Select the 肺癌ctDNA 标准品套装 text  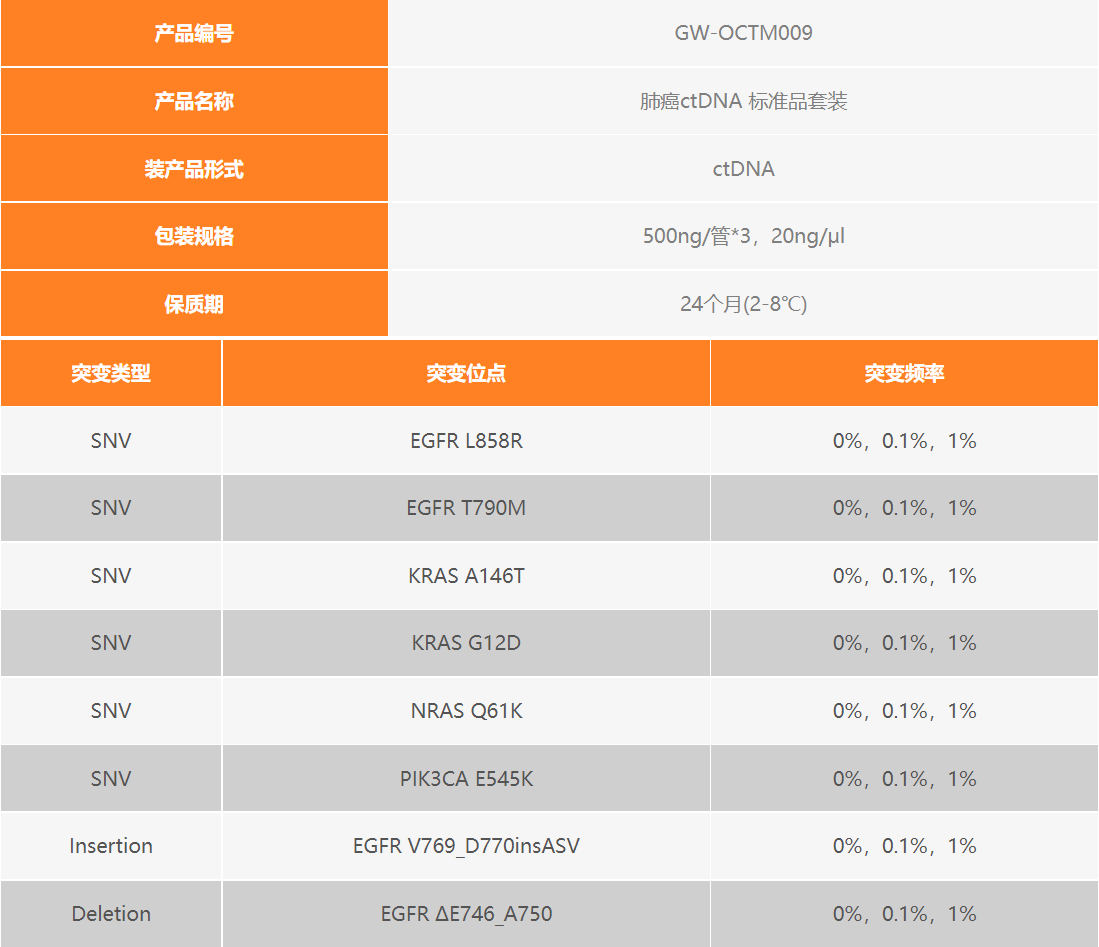click(743, 101)
